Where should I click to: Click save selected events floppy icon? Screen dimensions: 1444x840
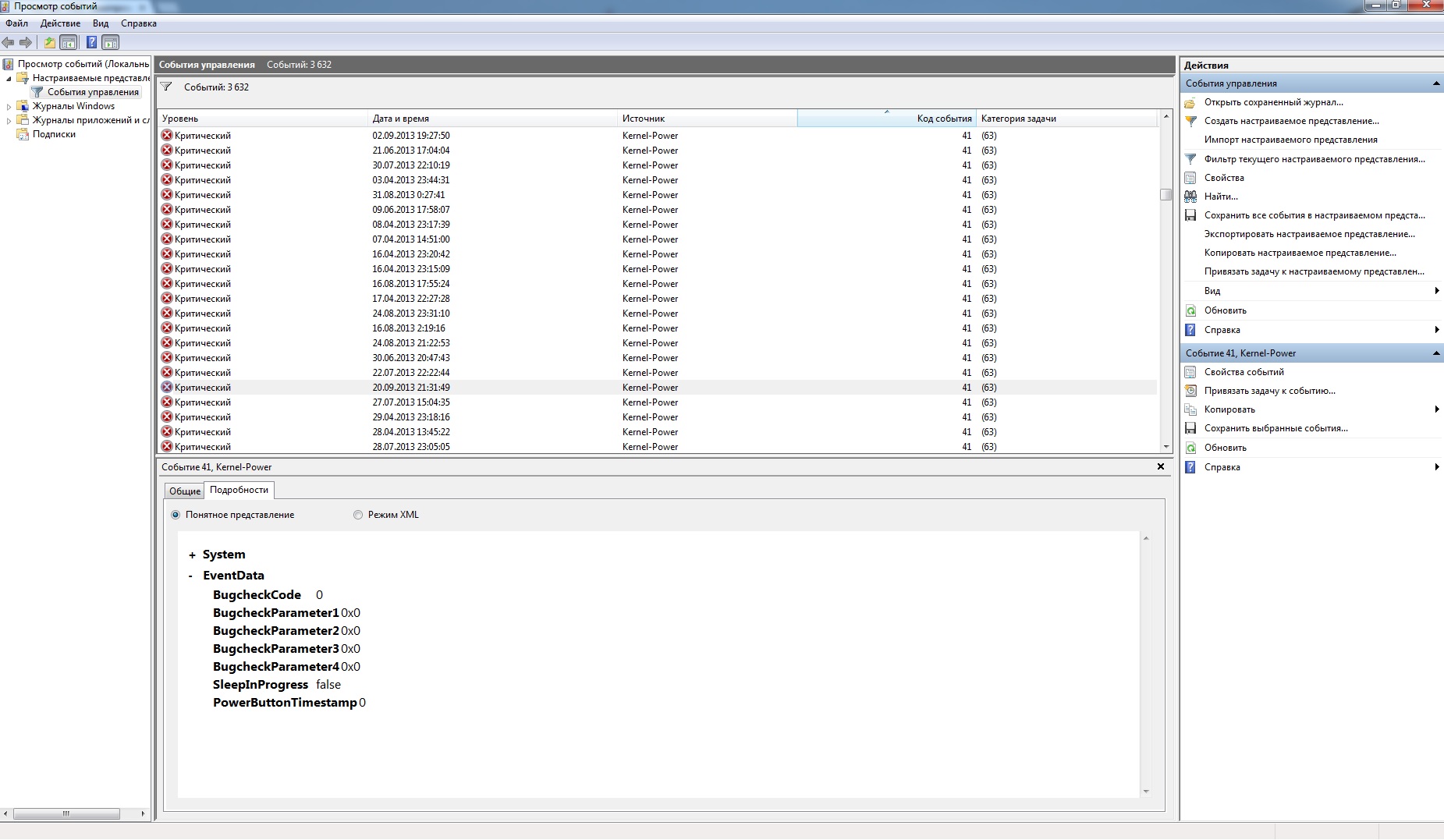coord(1190,428)
